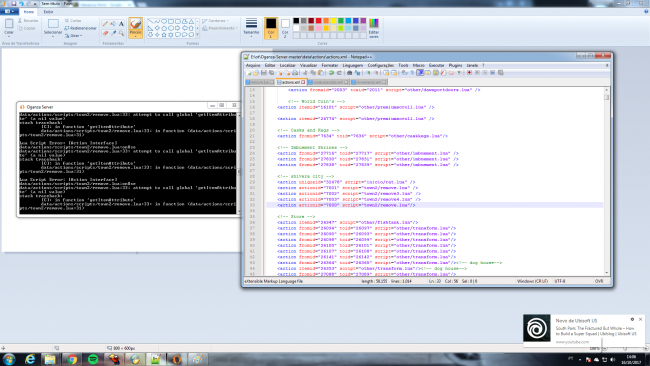The height and width of the screenshot is (366, 650).
Task: Open the www.youtube.com notification link
Action: 572,342
